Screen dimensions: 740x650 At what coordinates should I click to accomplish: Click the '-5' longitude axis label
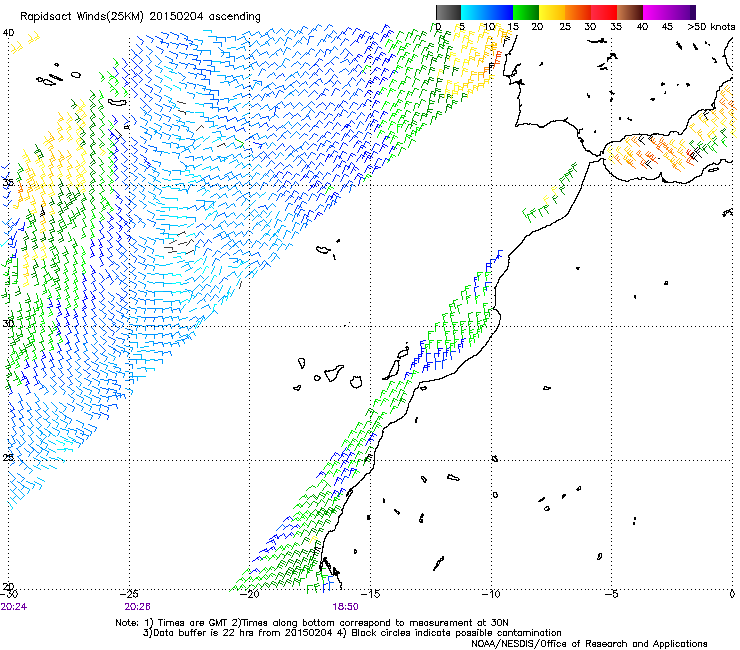(612, 594)
